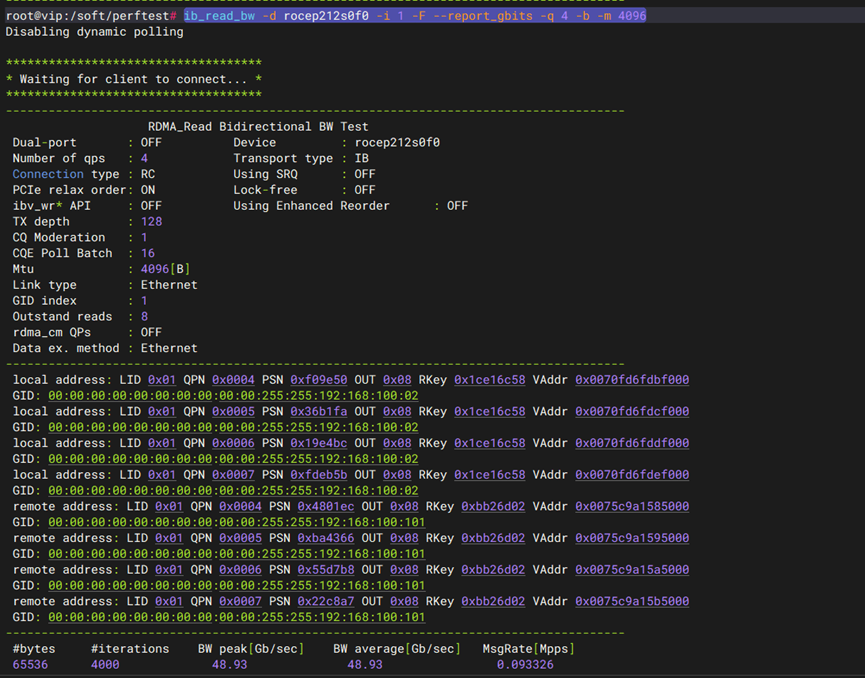Select the VAddr link 0x0075c9a15a5000

pos(631,570)
